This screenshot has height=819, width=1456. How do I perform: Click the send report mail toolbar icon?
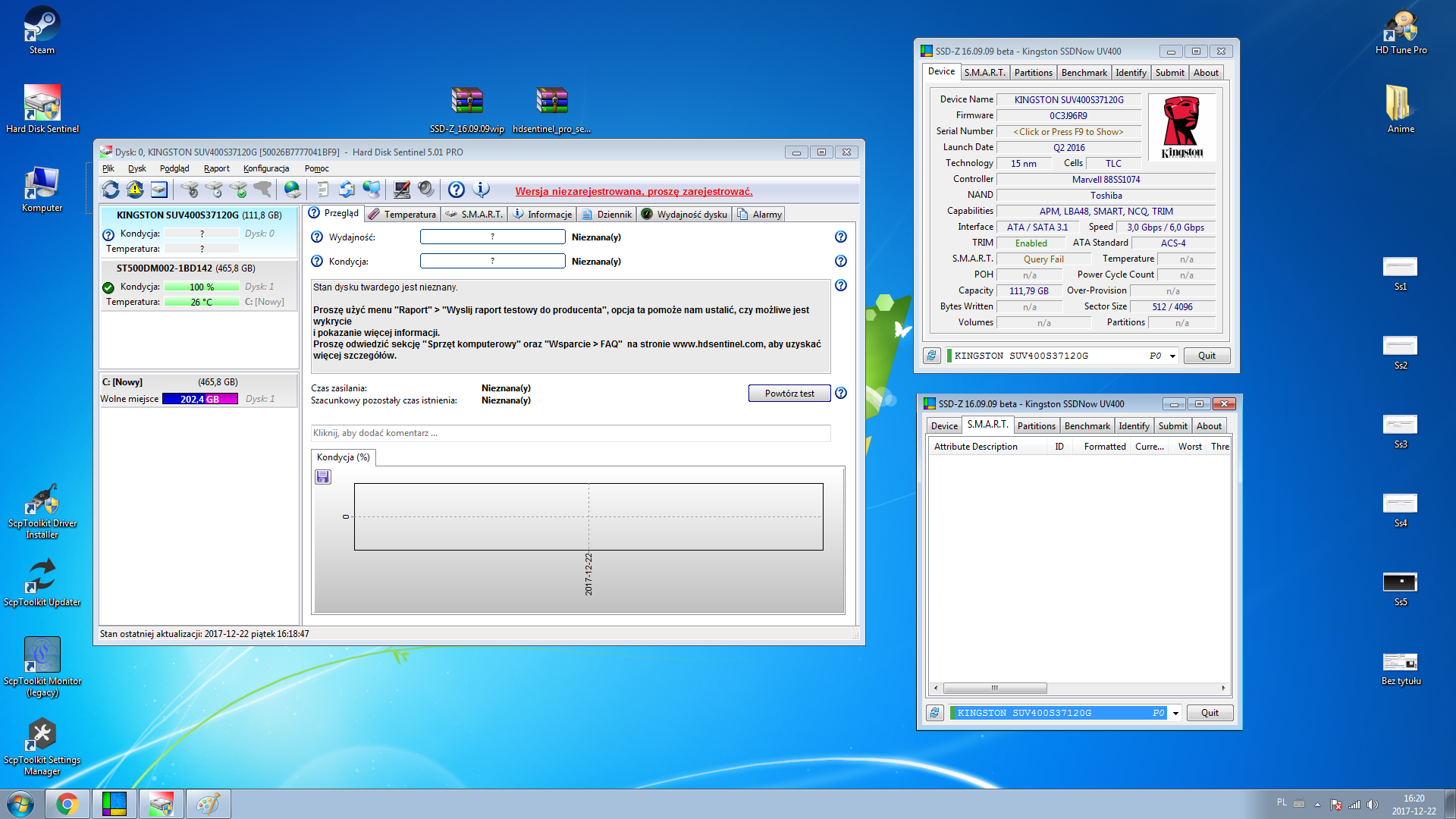(347, 190)
